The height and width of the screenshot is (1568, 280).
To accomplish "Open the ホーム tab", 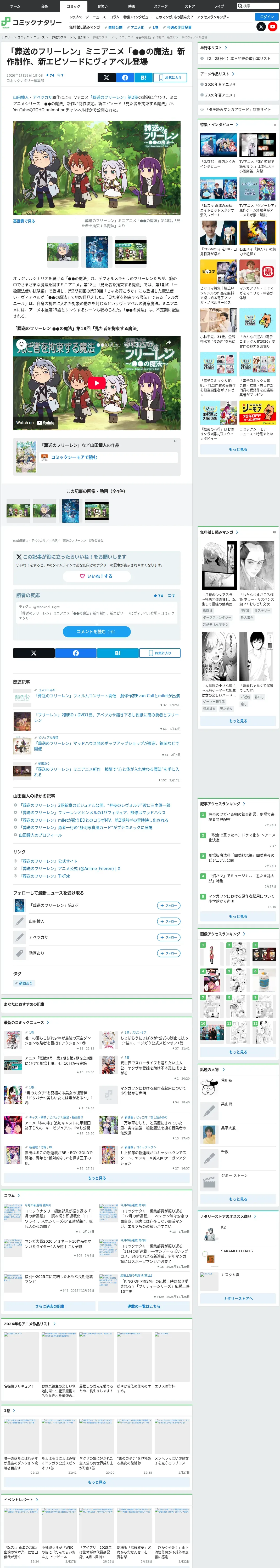I will [15, 6].
